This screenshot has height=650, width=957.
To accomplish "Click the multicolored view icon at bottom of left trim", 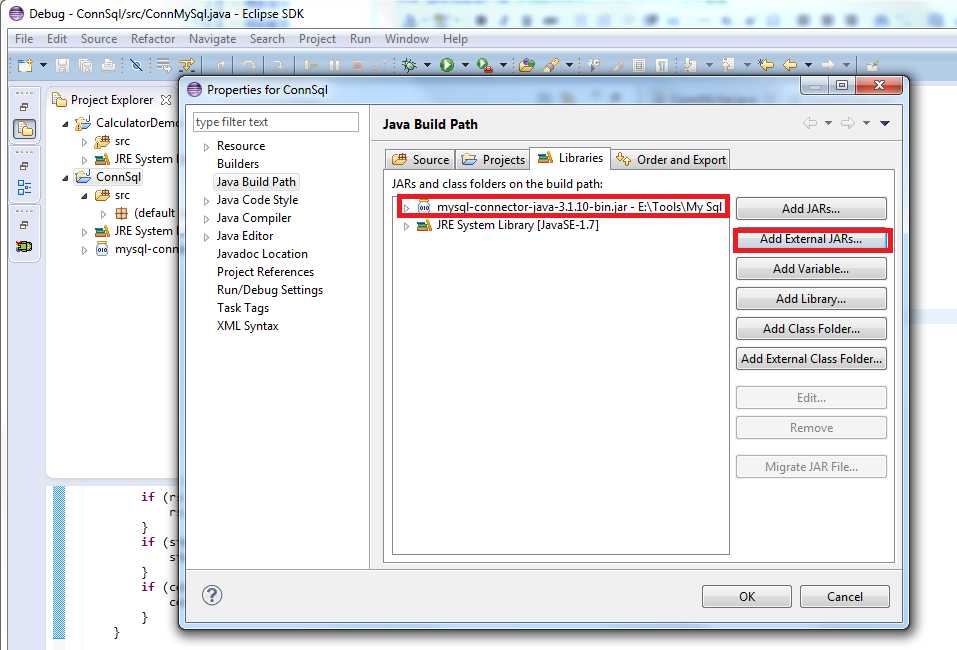I will click(24, 247).
